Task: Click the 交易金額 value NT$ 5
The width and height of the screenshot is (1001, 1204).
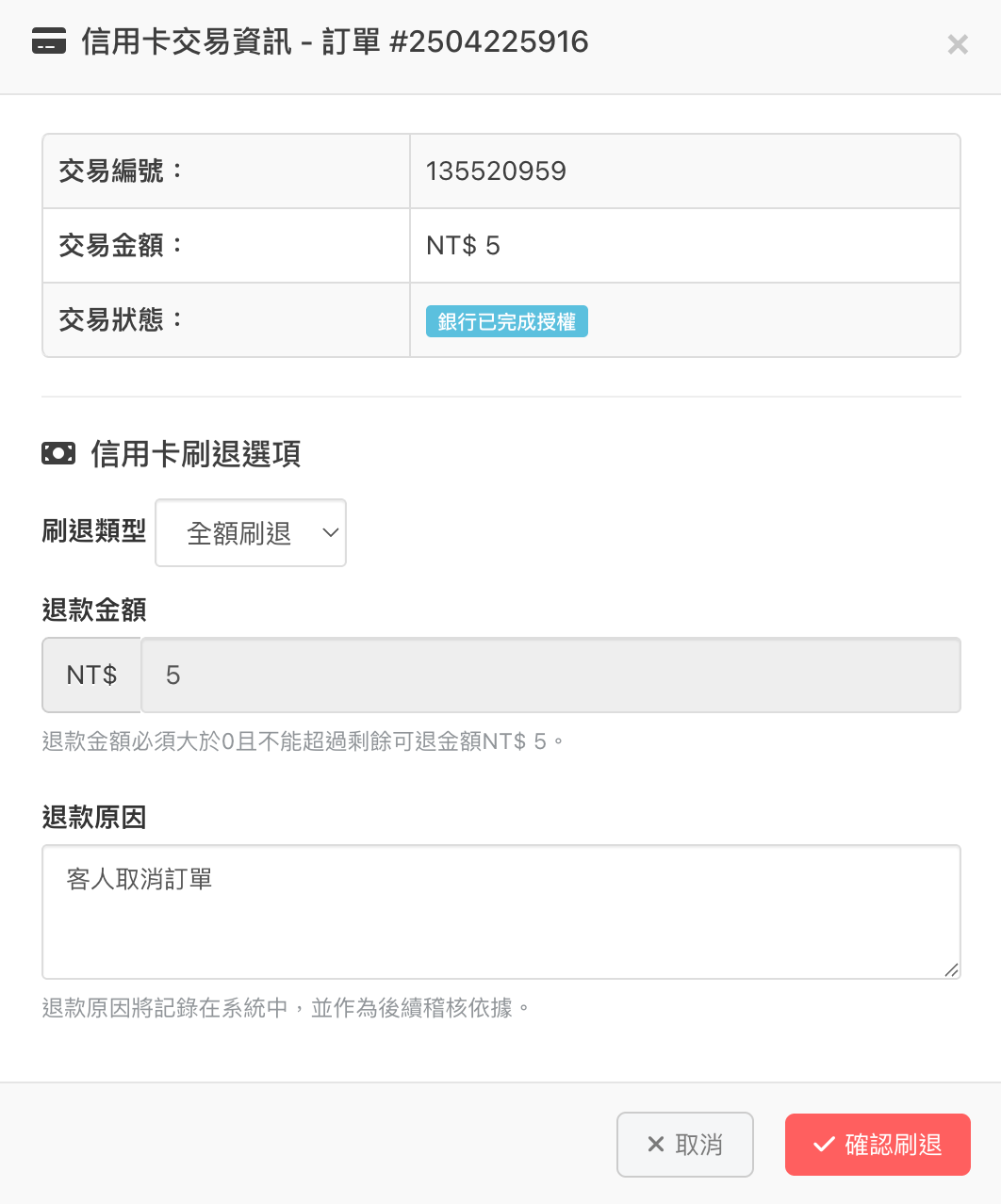Action: coord(463,246)
